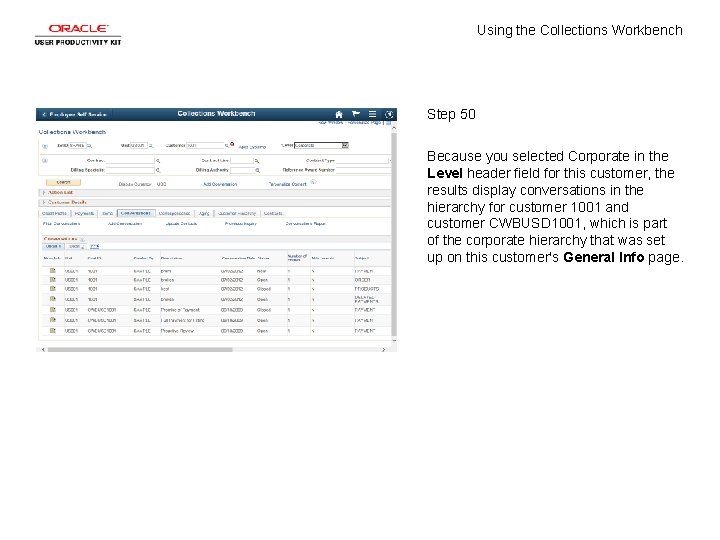Open the hamburger actions menu icon
The width and height of the screenshot is (720, 540).
(x=372, y=114)
